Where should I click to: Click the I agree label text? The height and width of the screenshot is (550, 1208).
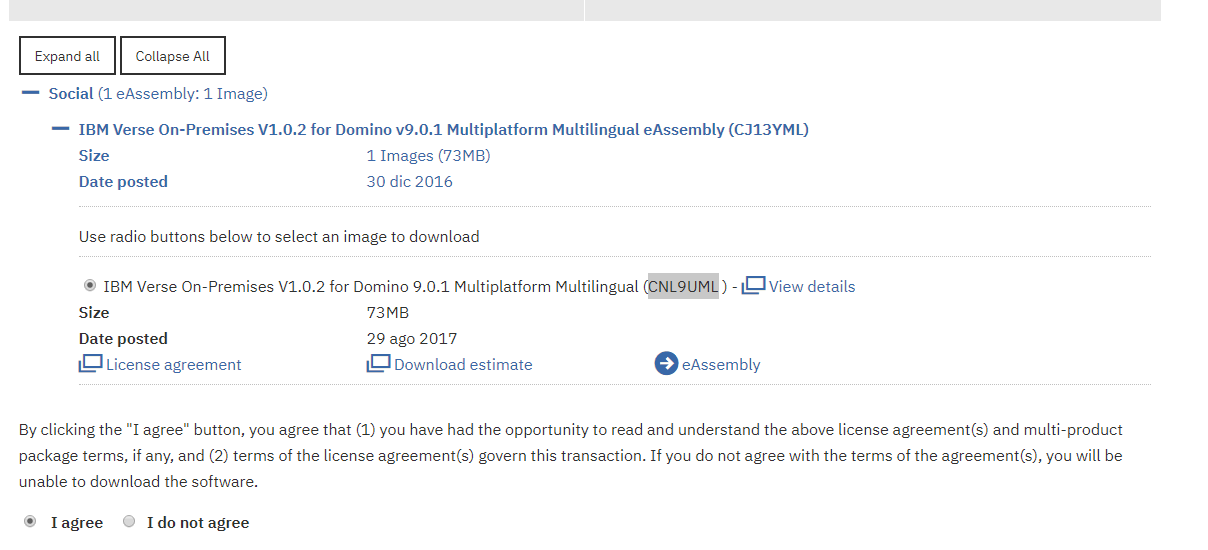tap(77, 522)
